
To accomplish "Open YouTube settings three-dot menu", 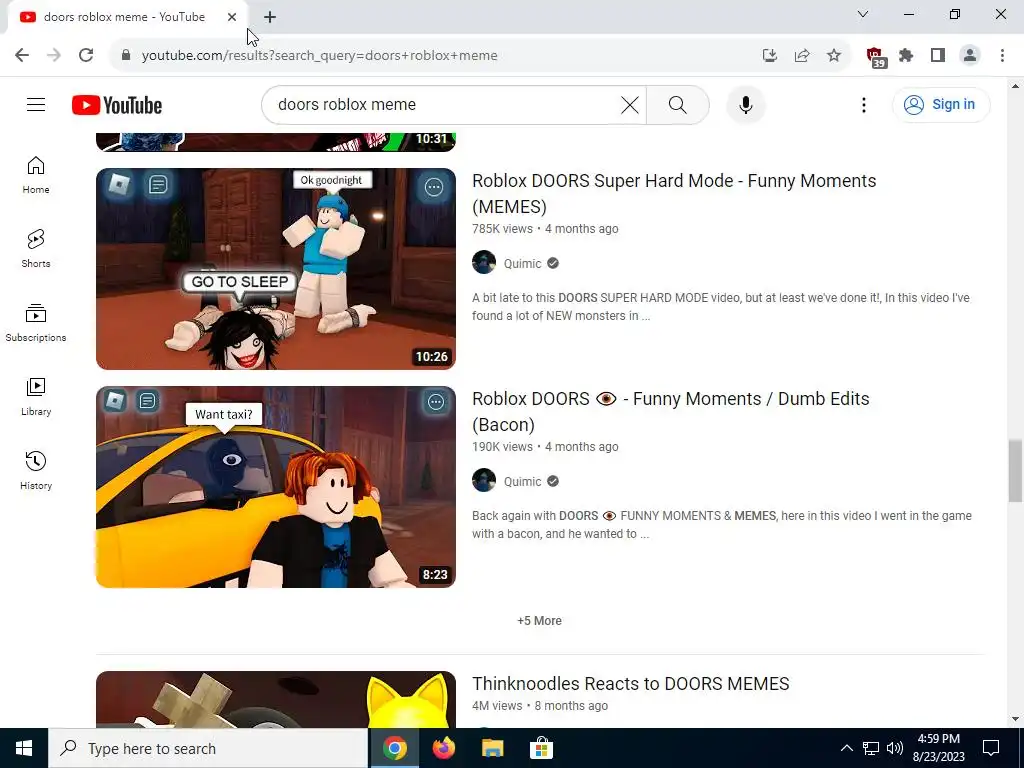I will pyautogui.click(x=864, y=104).
